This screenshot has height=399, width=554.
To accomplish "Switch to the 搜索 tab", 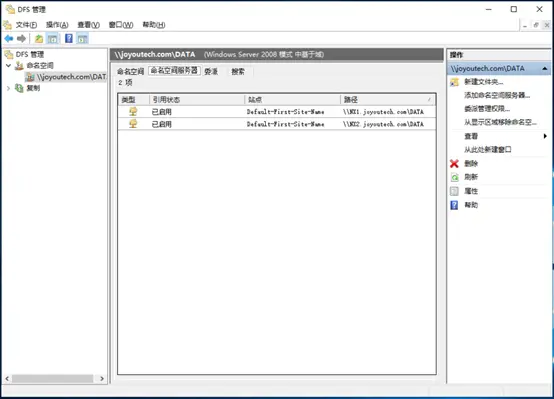I will pos(238,71).
